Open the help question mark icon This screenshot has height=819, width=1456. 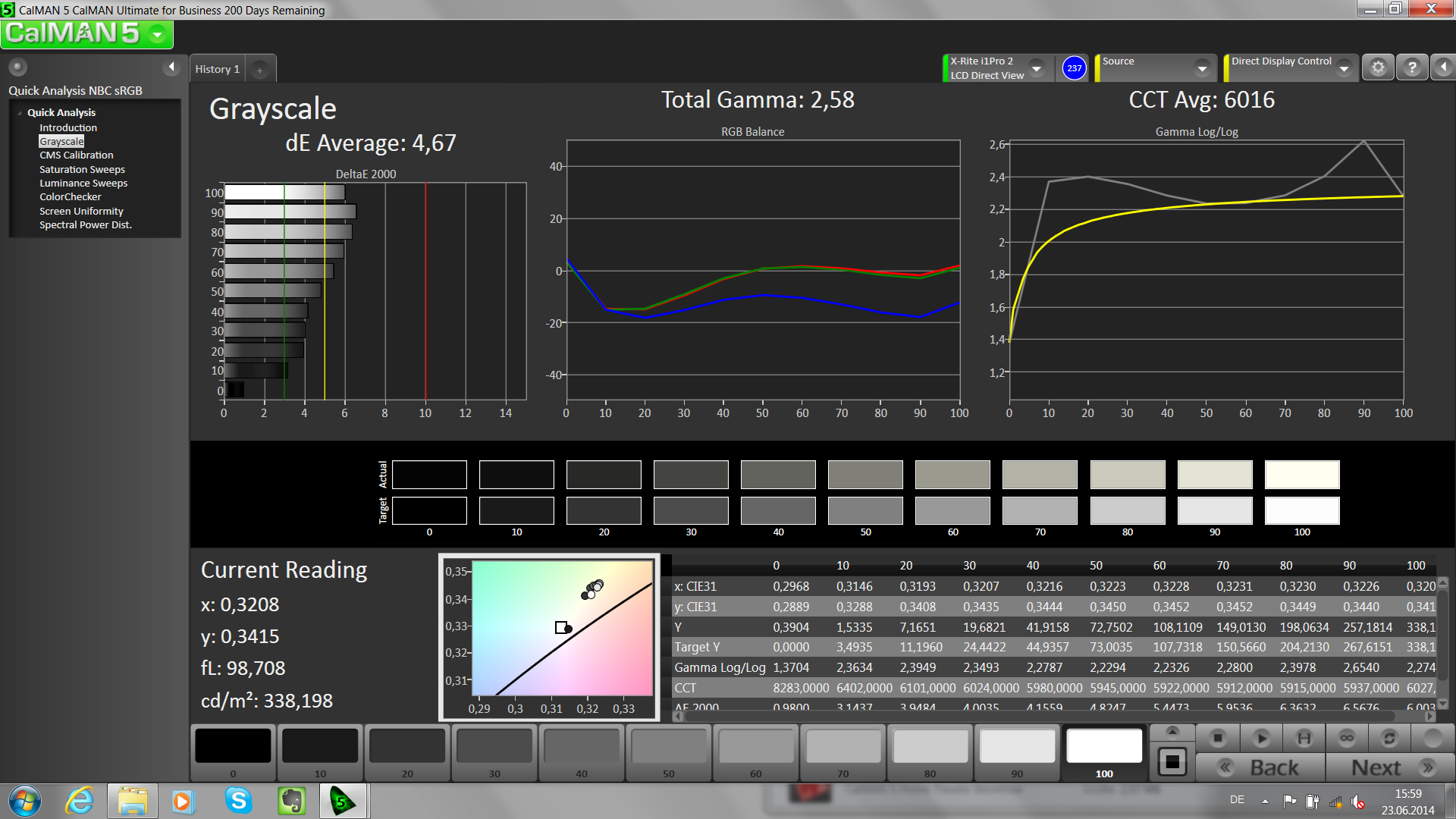pos(1411,67)
